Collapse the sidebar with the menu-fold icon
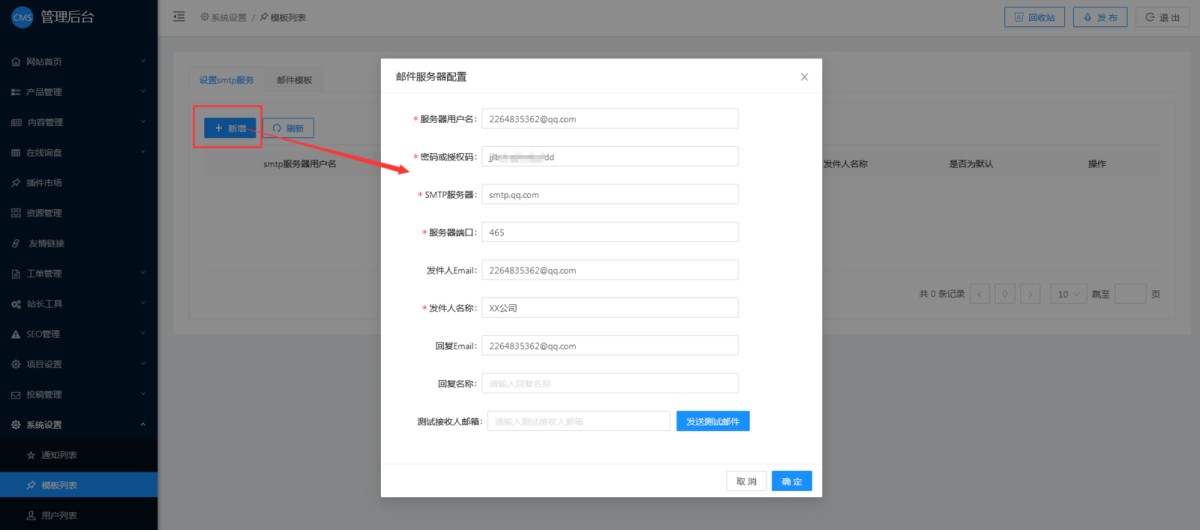 click(x=179, y=17)
